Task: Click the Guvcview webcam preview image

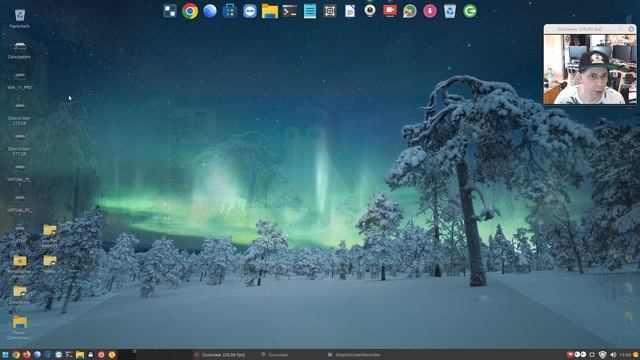Action: tap(590, 69)
